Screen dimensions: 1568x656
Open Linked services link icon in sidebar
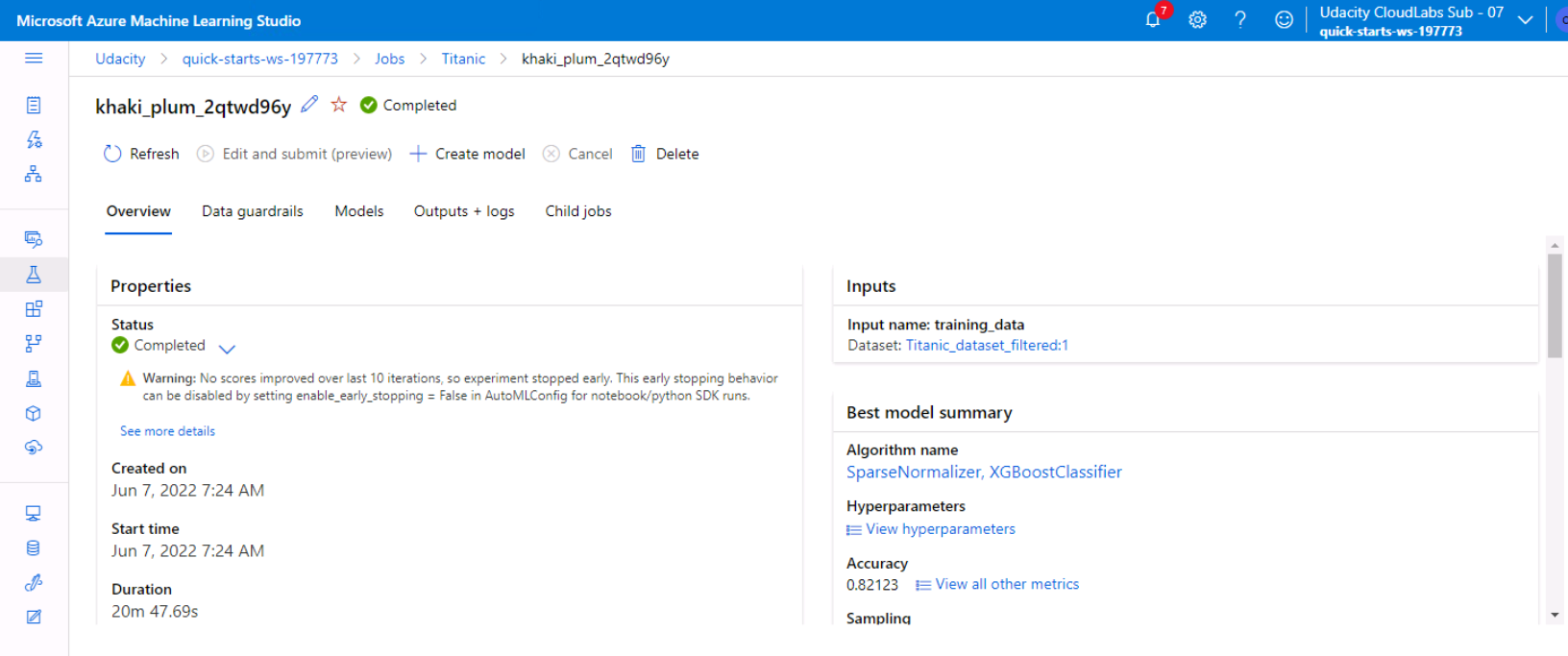[x=34, y=583]
